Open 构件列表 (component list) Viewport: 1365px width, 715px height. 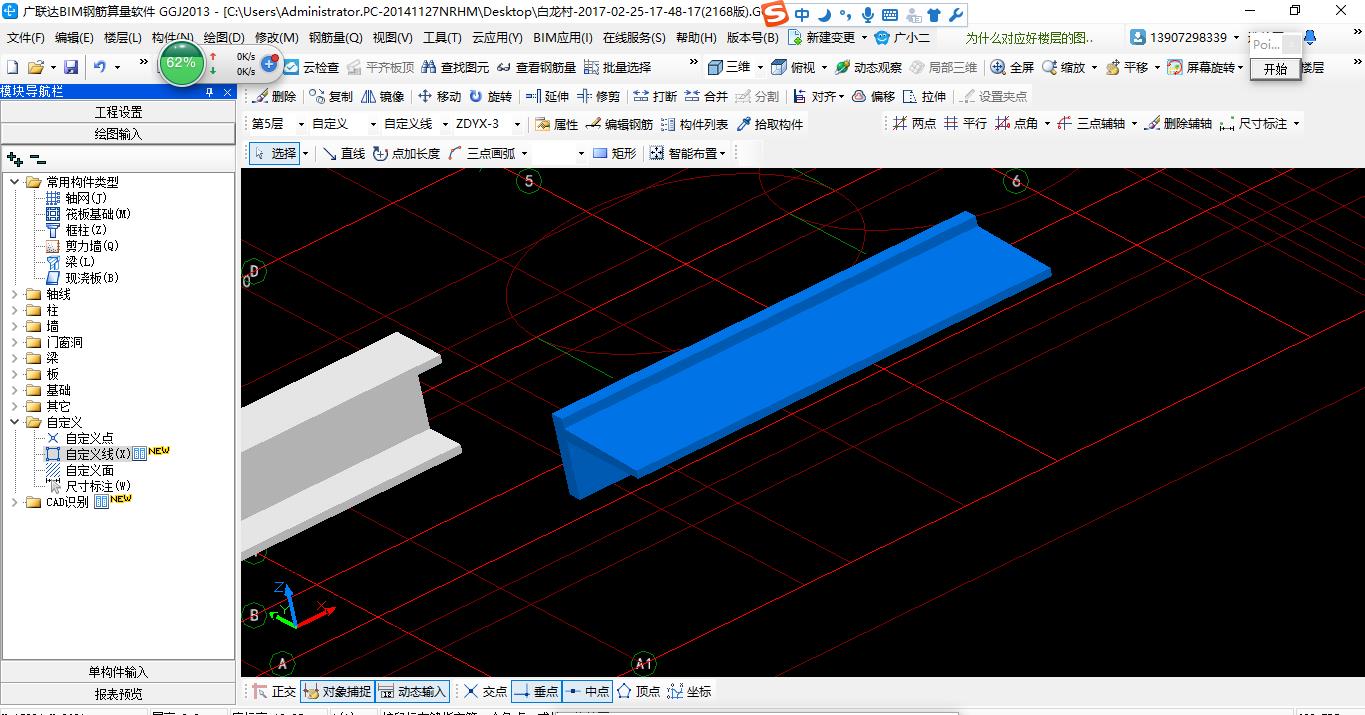click(695, 125)
